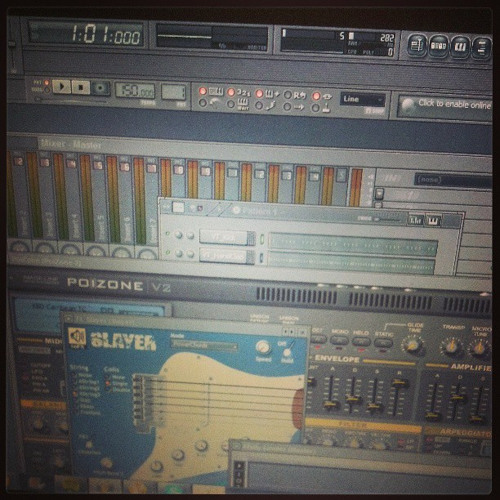Click the 150.000 tempo display
The width and height of the screenshot is (500, 500).
point(135,90)
